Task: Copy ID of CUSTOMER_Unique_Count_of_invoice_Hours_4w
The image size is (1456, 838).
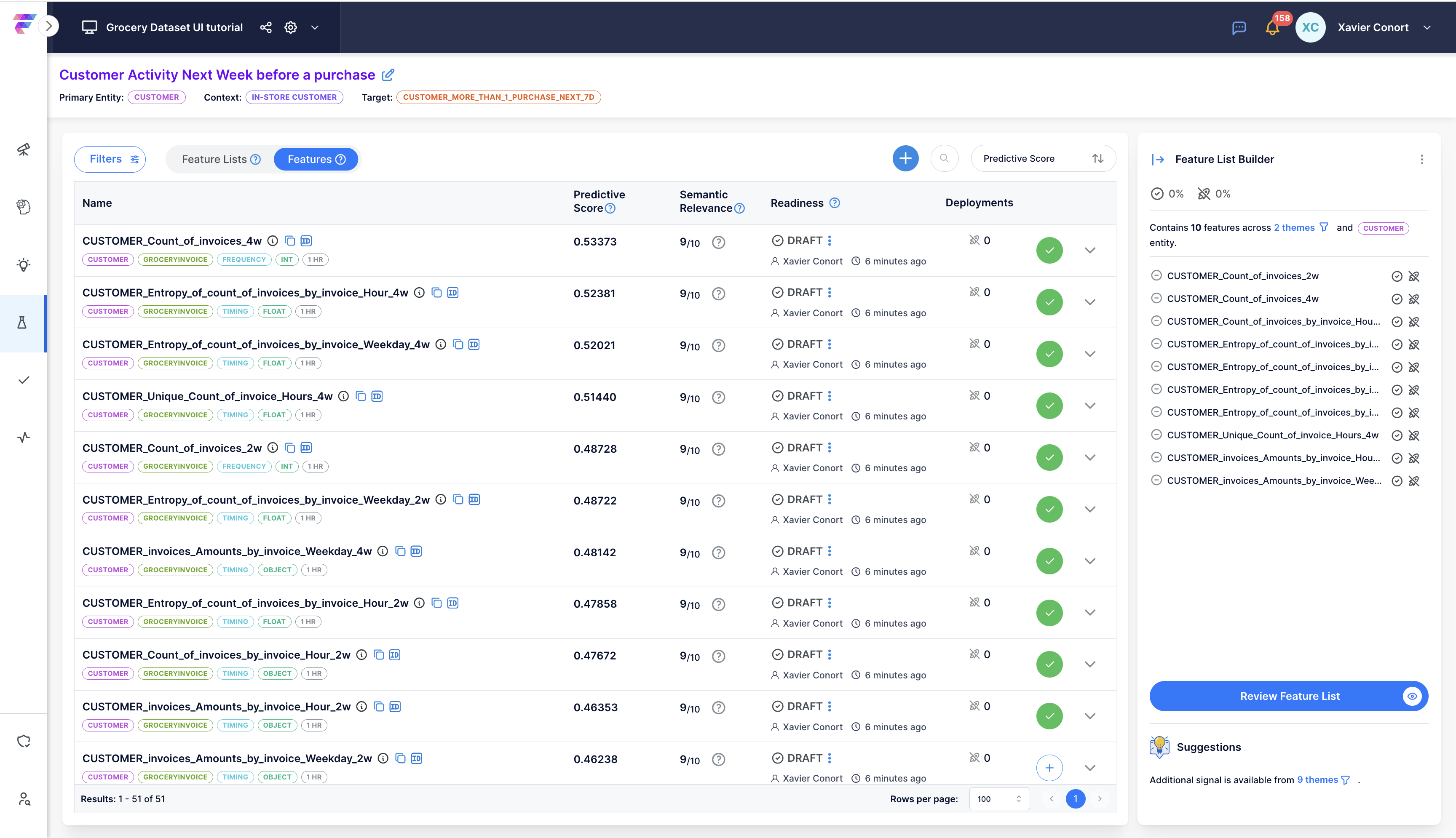Action: click(377, 397)
